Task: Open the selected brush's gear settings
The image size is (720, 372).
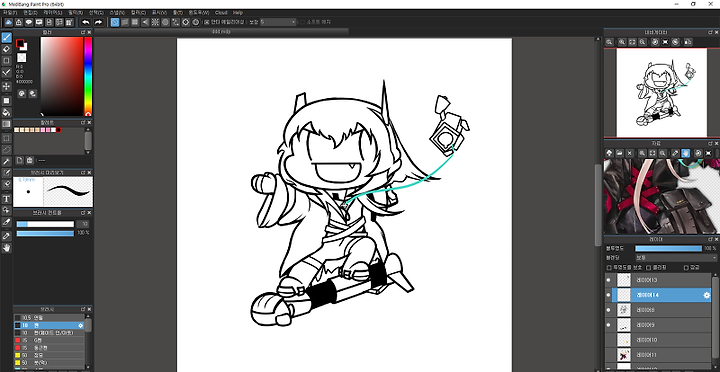Action: (81, 325)
